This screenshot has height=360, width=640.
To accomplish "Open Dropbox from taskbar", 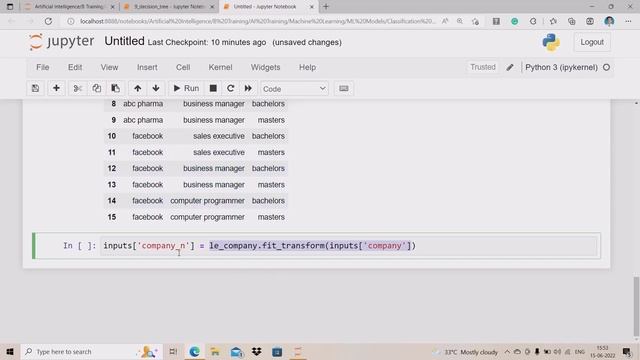I will pyautogui.click(x=256, y=351).
